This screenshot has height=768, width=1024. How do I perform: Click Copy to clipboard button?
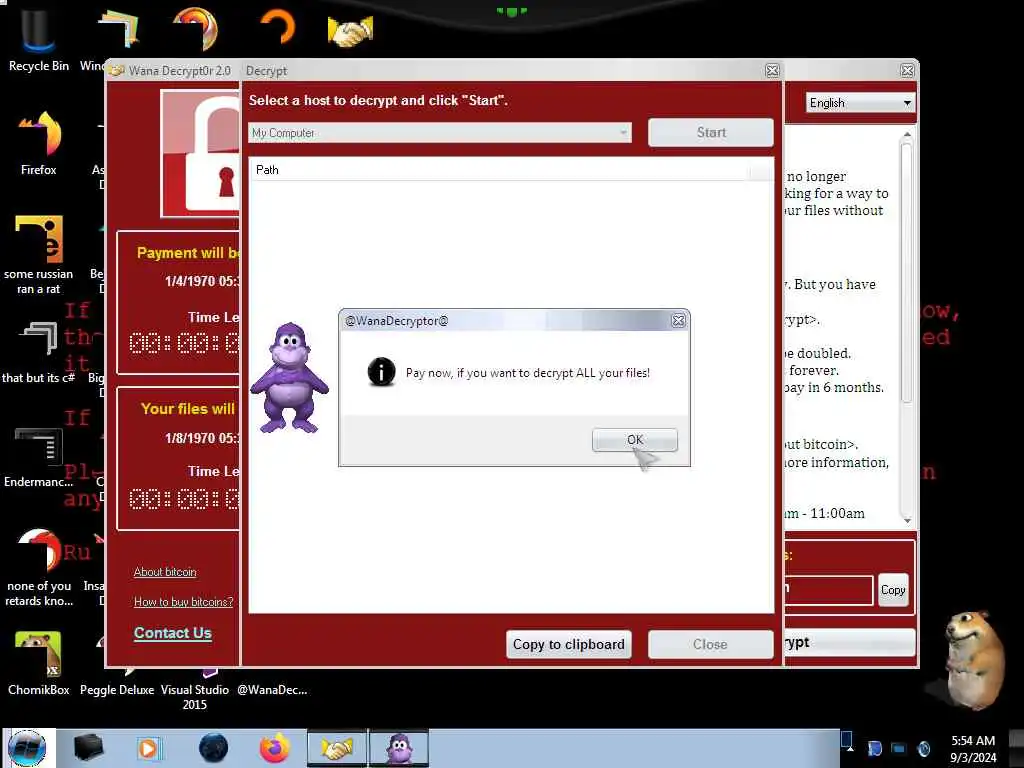[568, 645]
